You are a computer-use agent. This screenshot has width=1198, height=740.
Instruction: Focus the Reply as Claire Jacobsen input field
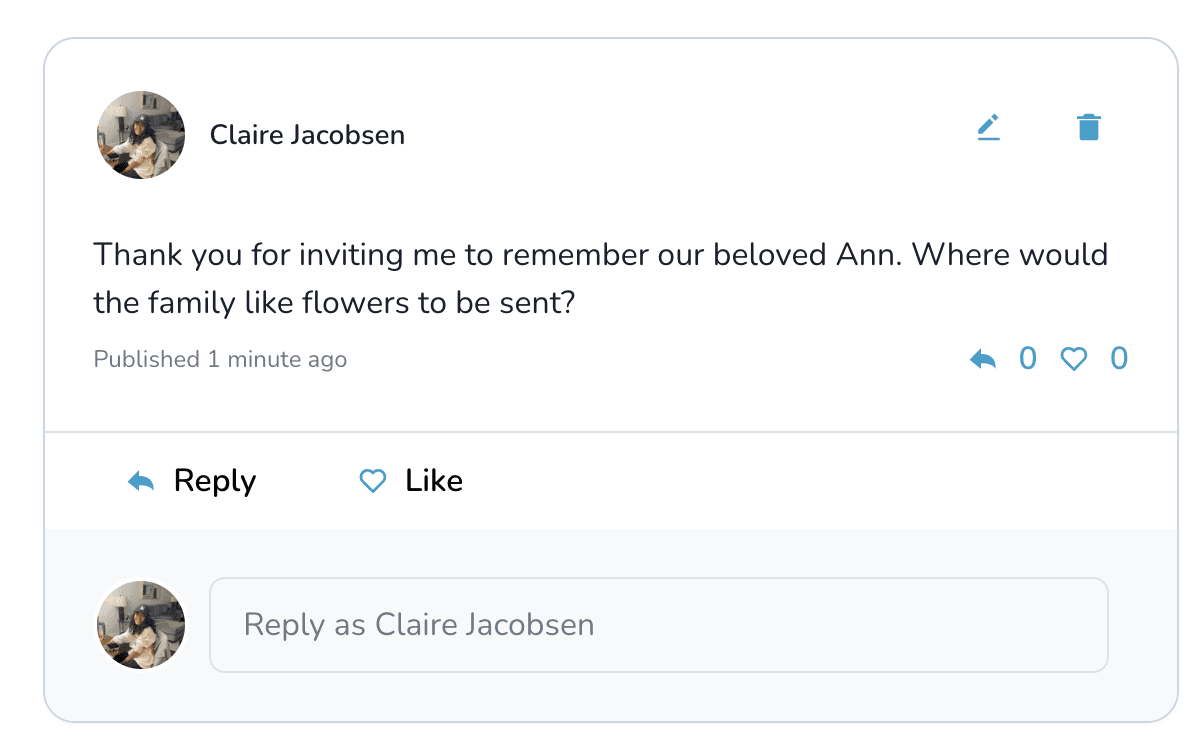(x=660, y=624)
